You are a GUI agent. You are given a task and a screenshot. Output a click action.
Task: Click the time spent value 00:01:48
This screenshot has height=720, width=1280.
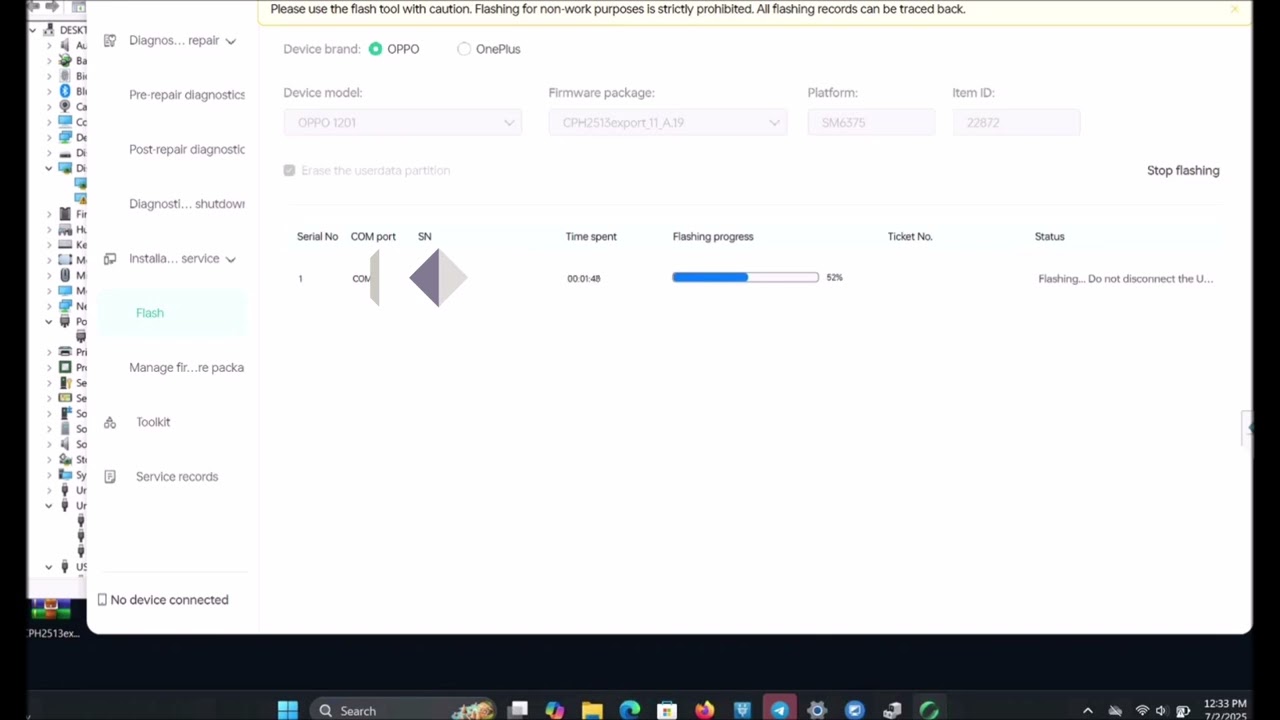click(584, 279)
